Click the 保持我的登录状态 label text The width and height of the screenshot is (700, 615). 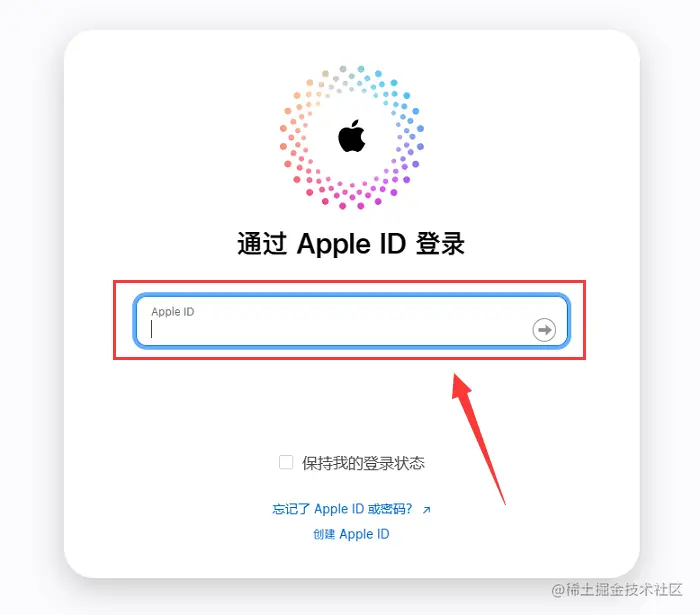tap(363, 463)
